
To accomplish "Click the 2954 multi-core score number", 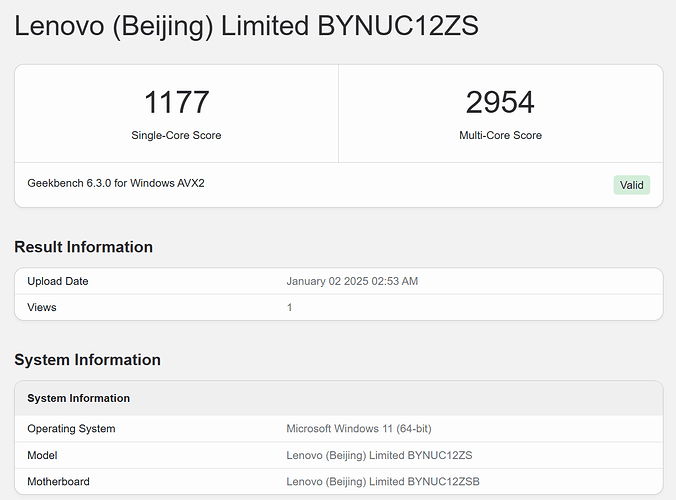I will [500, 102].
